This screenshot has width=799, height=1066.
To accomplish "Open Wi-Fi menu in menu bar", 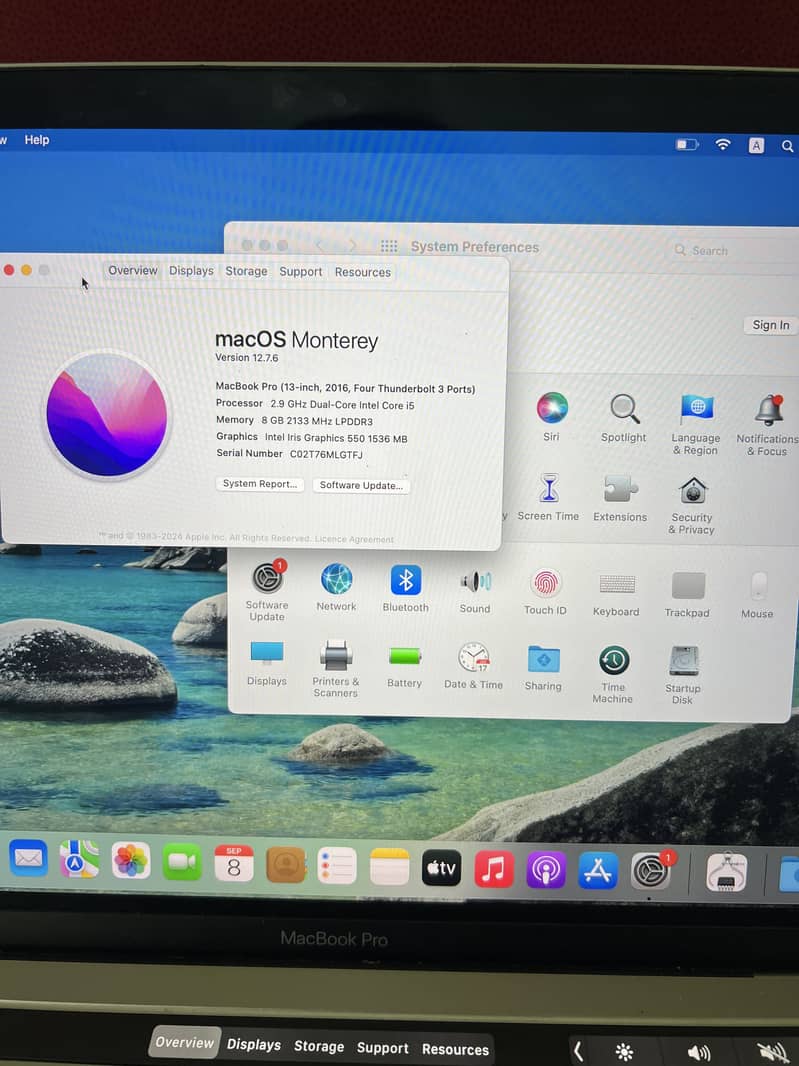I will [723, 144].
